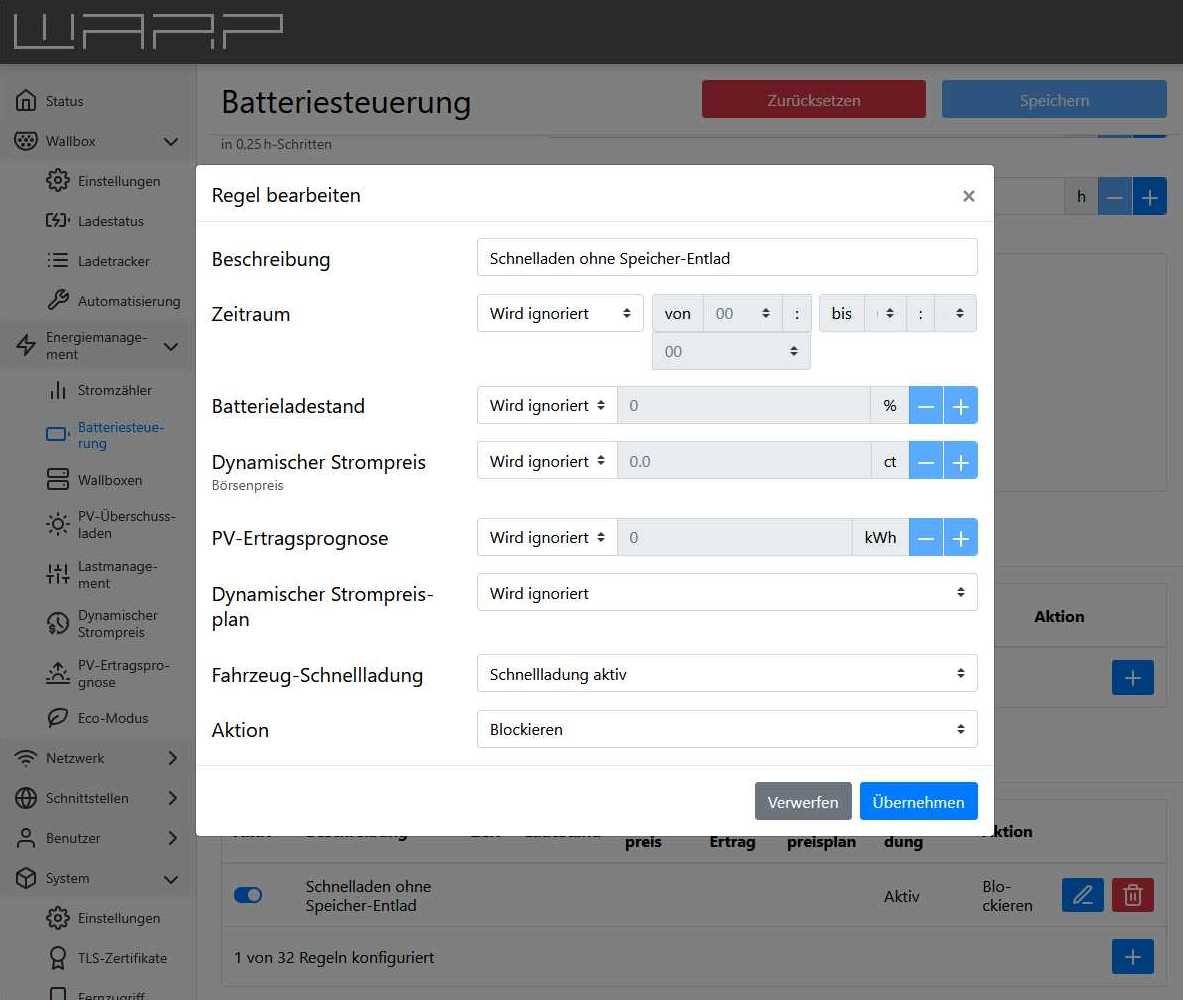Click the pencil edit icon for the rule
Screen dimensions: 1183x1000
point(1082,895)
